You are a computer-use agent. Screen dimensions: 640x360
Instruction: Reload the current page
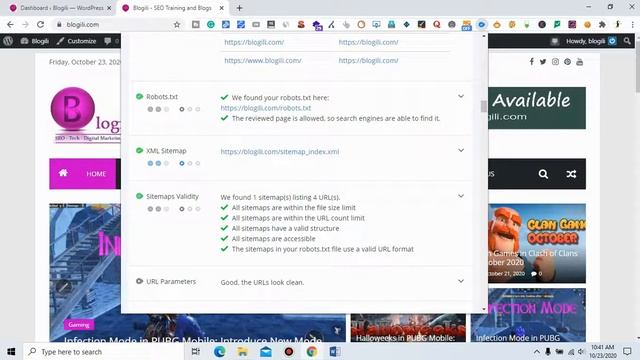[40, 24]
